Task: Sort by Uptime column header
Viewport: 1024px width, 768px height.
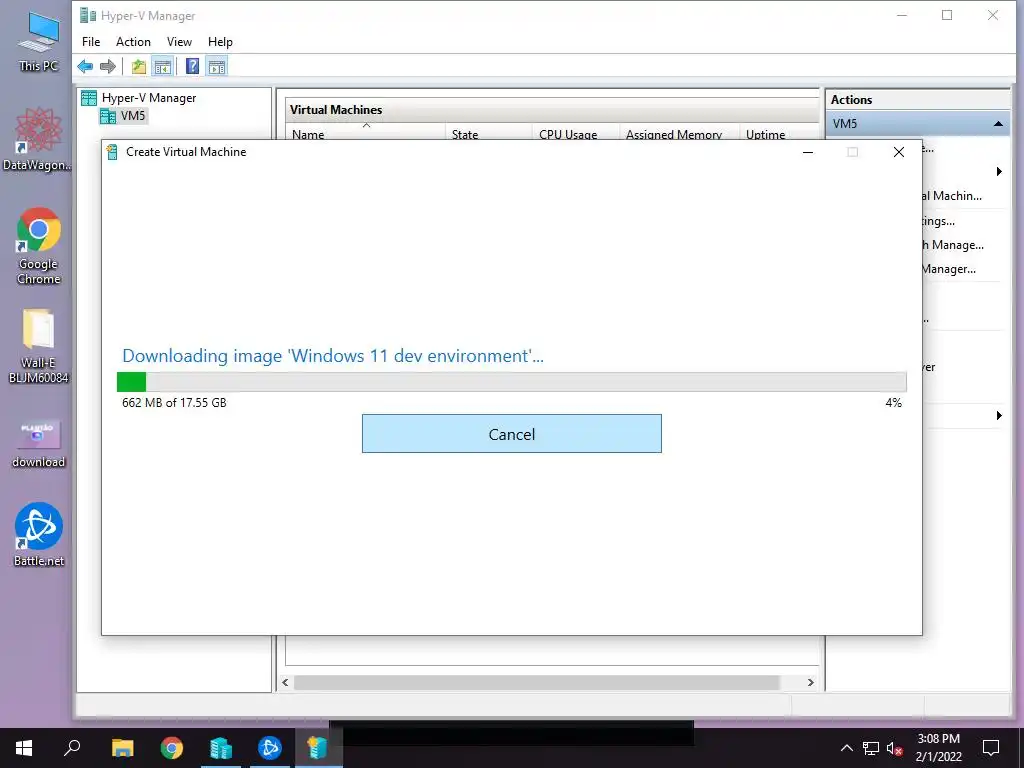Action: [778, 134]
